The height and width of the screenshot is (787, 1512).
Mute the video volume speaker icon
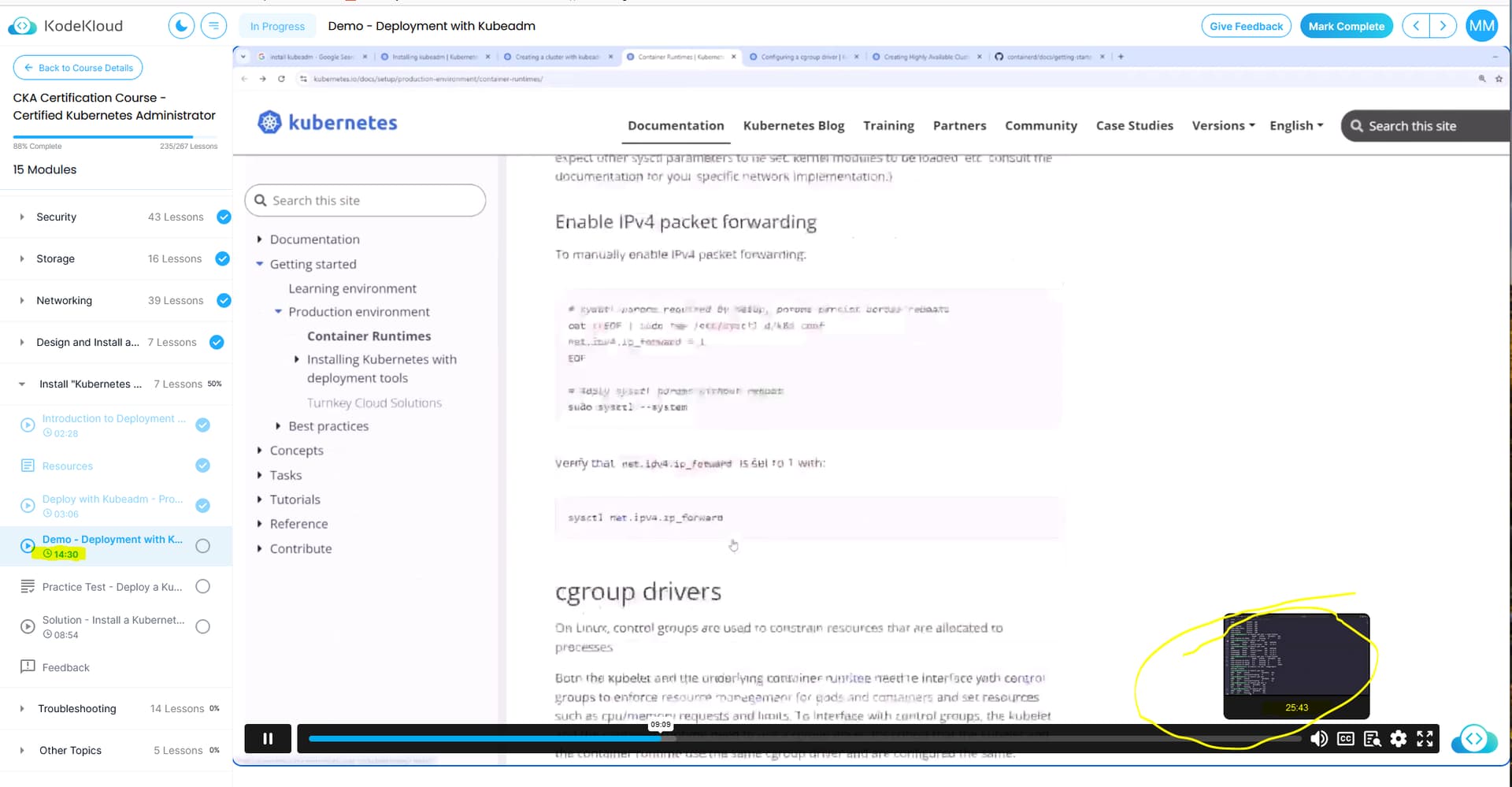click(1318, 738)
